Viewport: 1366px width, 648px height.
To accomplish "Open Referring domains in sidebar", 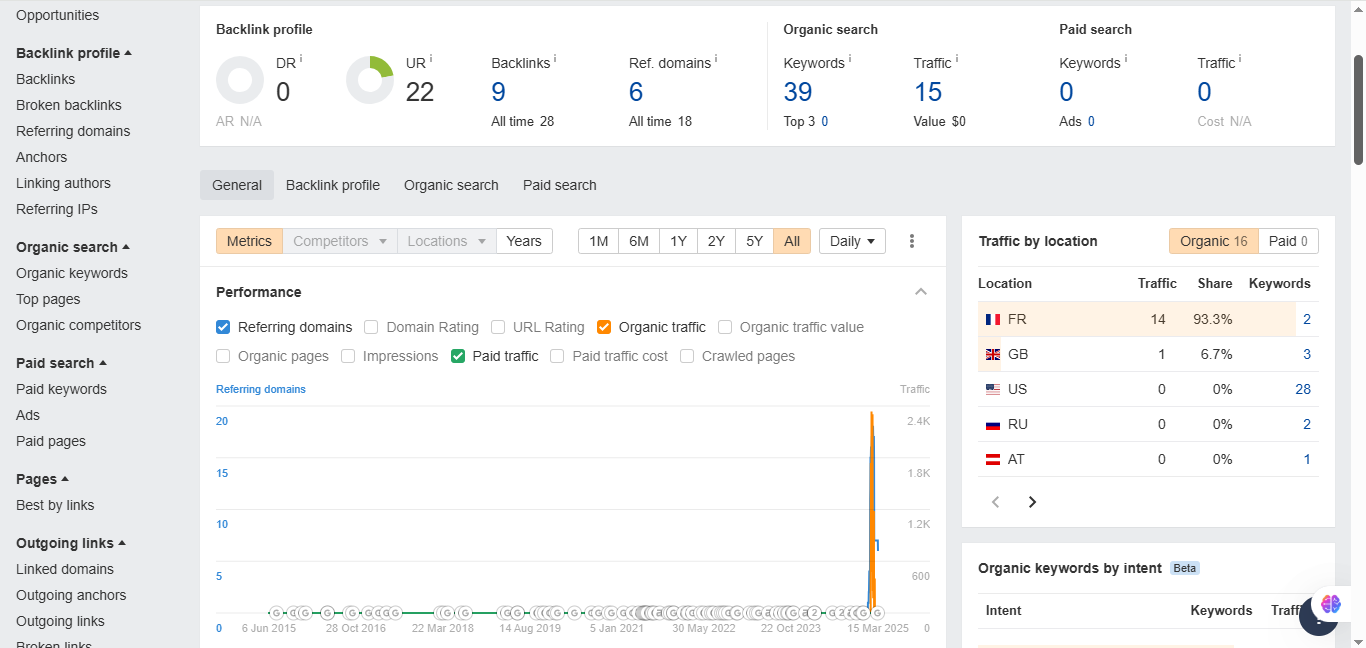I will 73,131.
